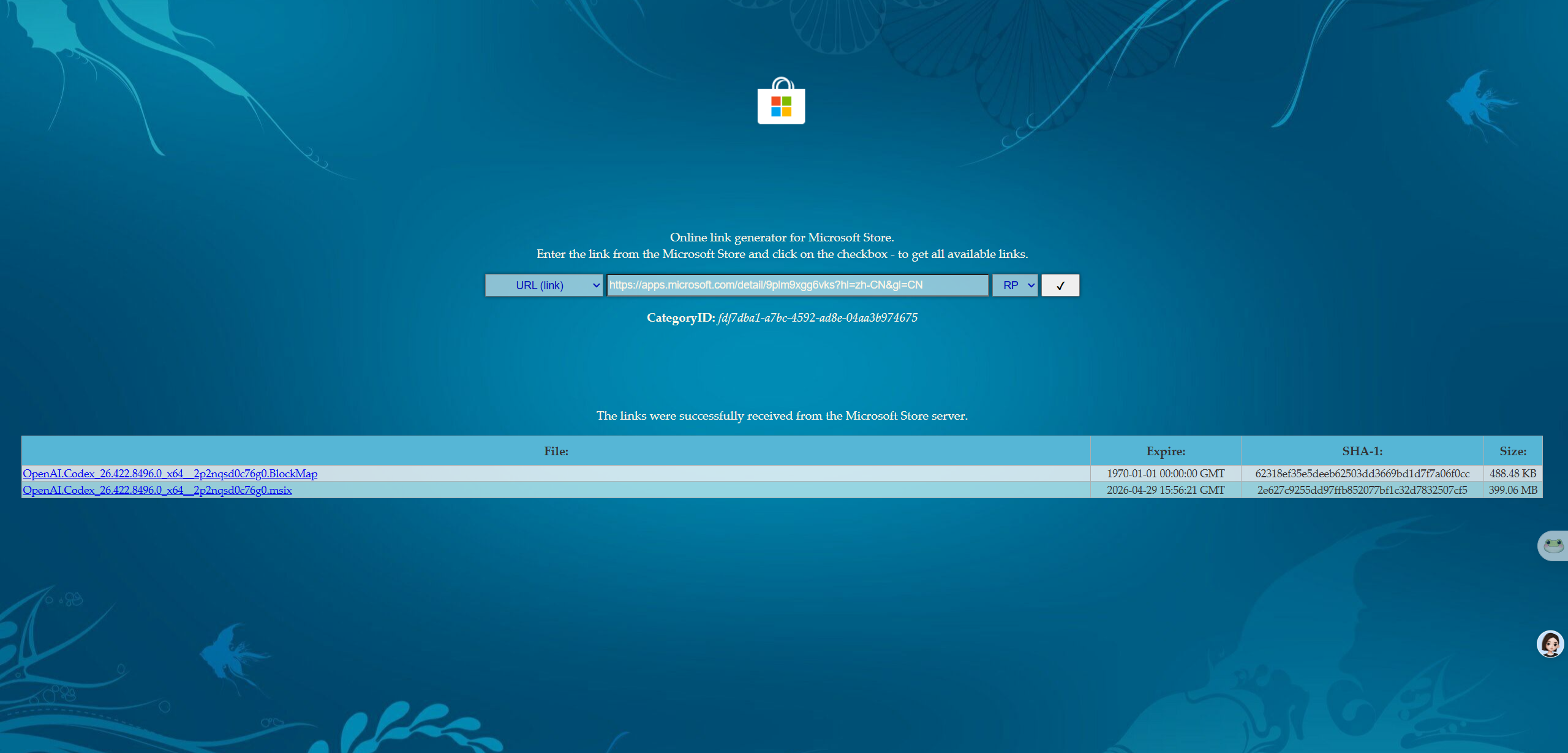Image resolution: width=1568 pixels, height=753 pixels.
Task: Click the 488.48 KB size cell
Action: [x=1512, y=474]
